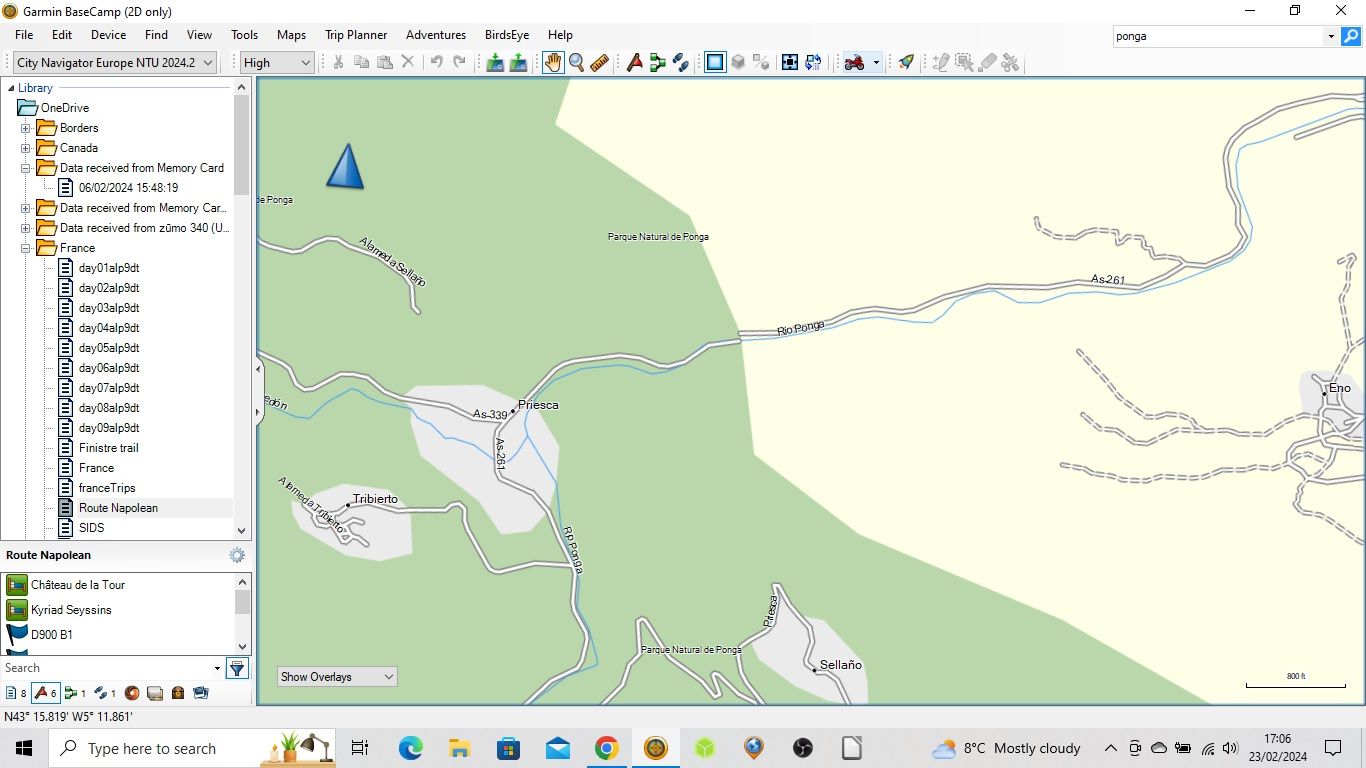Toggle the Garmin Adventures filter icon
The width and height of the screenshot is (1366, 768).
(132, 692)
